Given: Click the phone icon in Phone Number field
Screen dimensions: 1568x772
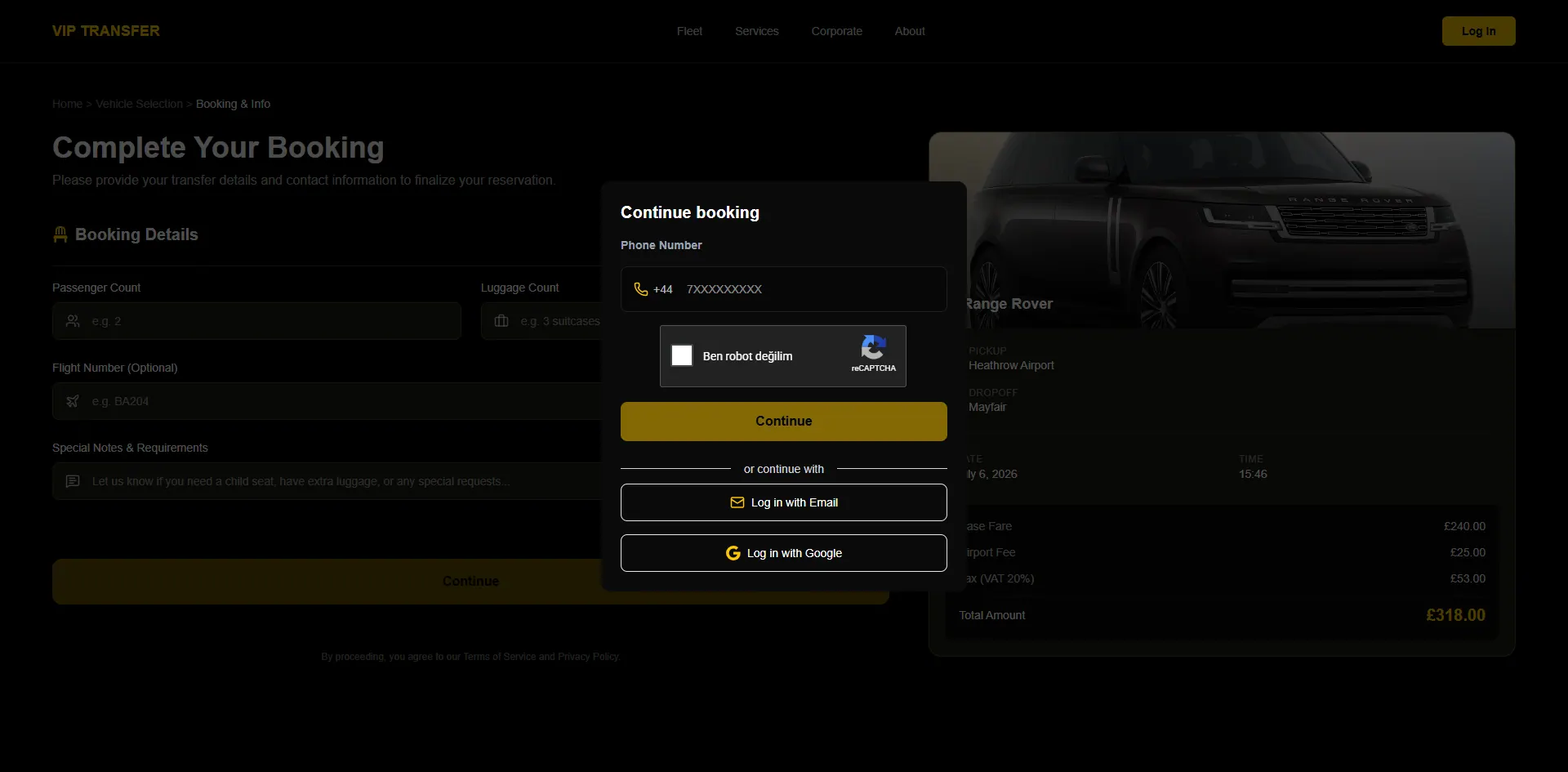Looking at the screenshot, I should tap(641, 289).
